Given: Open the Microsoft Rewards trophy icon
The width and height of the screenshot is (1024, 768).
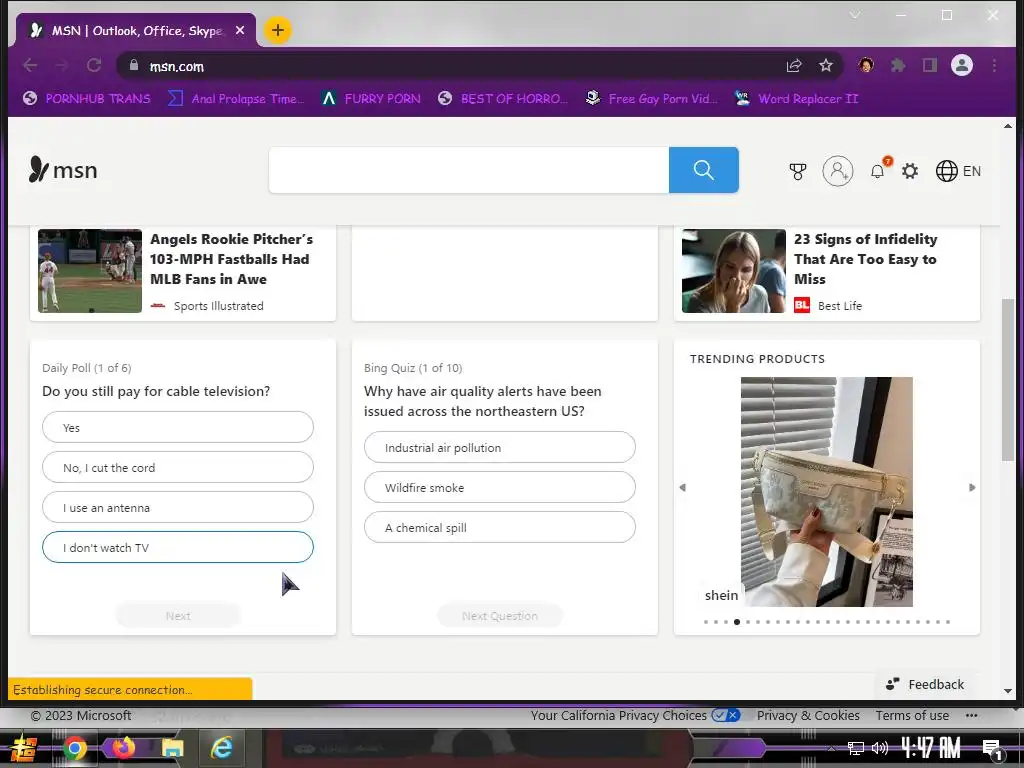Looking at the screenshot, I should (x=797, y=171).
